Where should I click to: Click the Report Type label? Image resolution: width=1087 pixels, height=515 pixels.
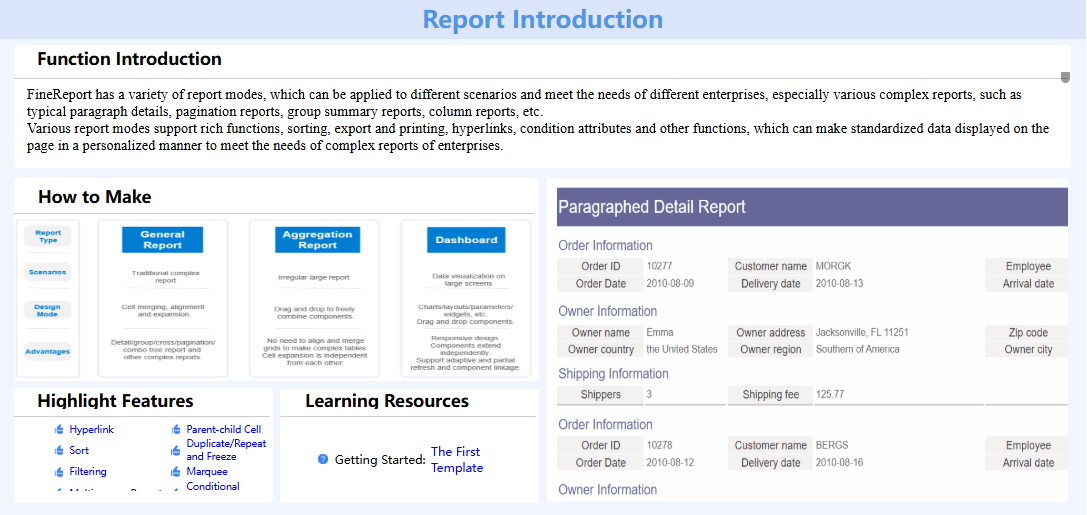(48, 237)
